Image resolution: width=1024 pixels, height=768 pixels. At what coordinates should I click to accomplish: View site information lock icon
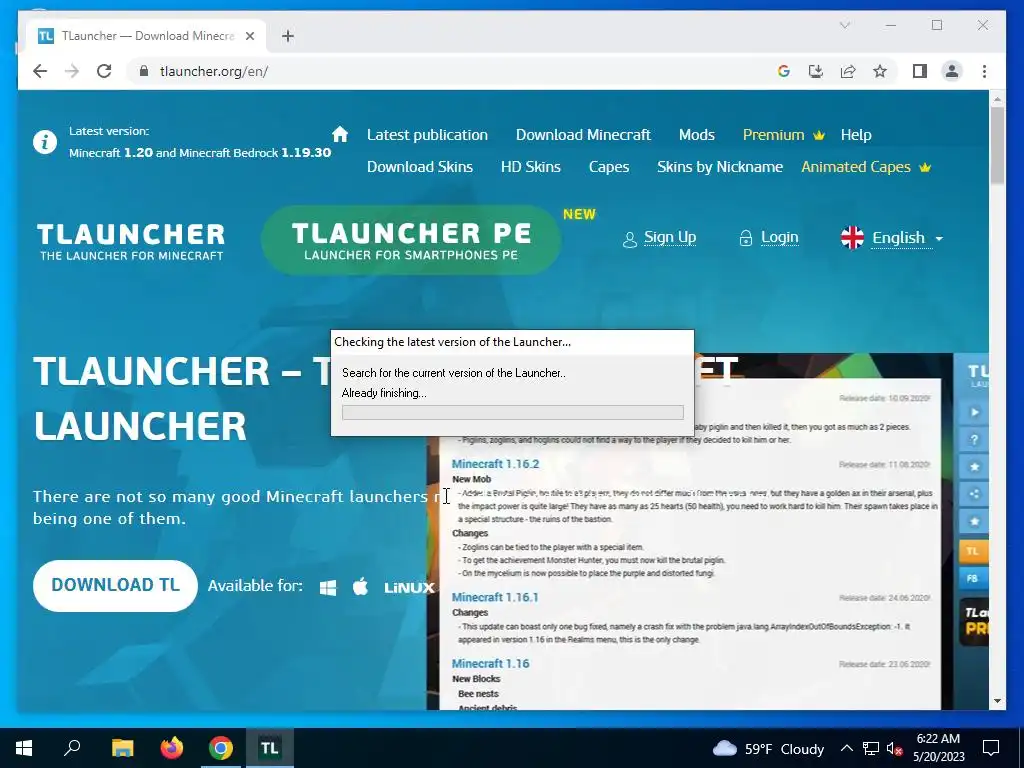tap(144, 71)
